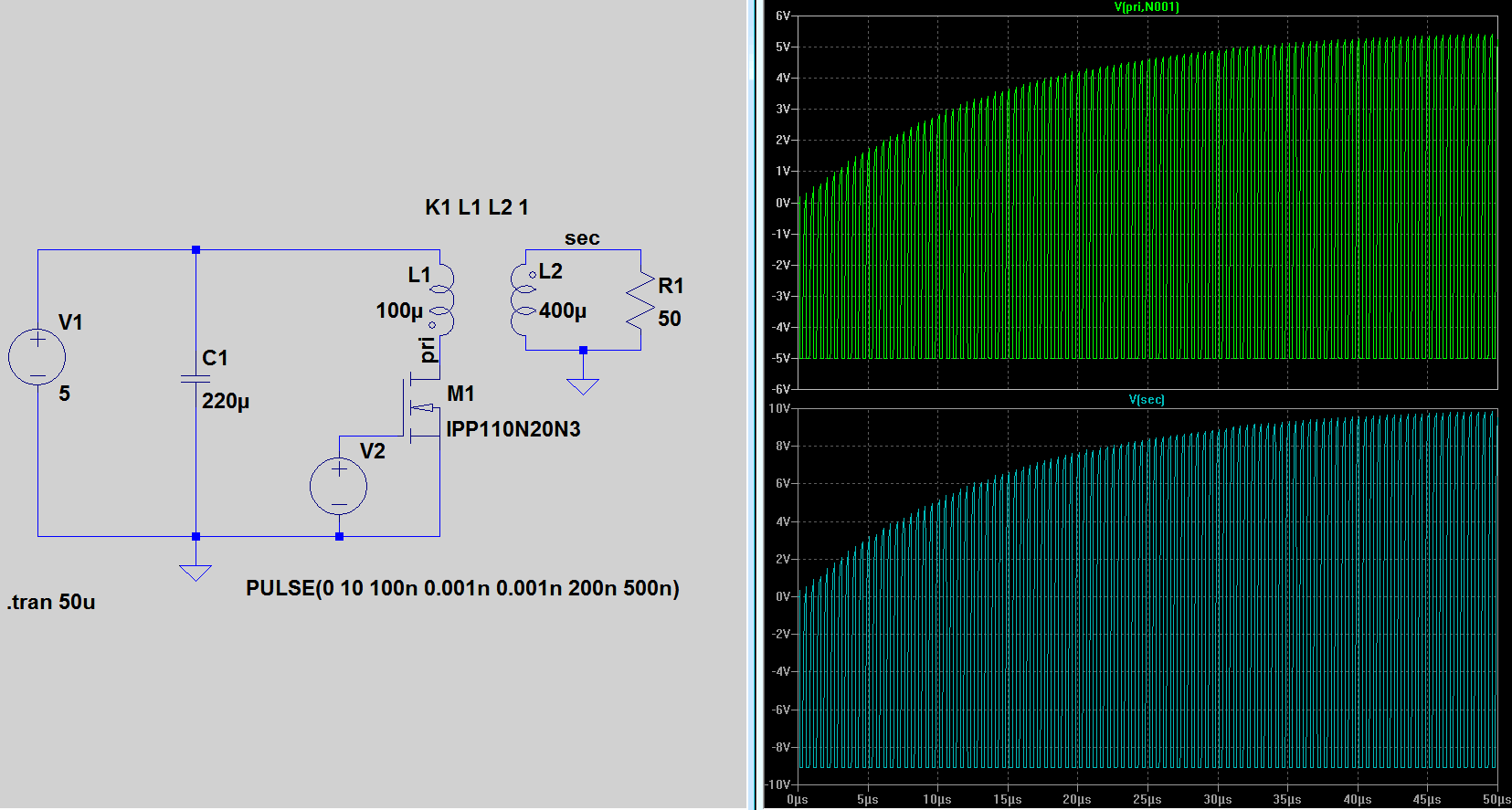Click the V(pri,N001) trace label
Screen dimensions: 1512x810
click(x=1147, y=7)
